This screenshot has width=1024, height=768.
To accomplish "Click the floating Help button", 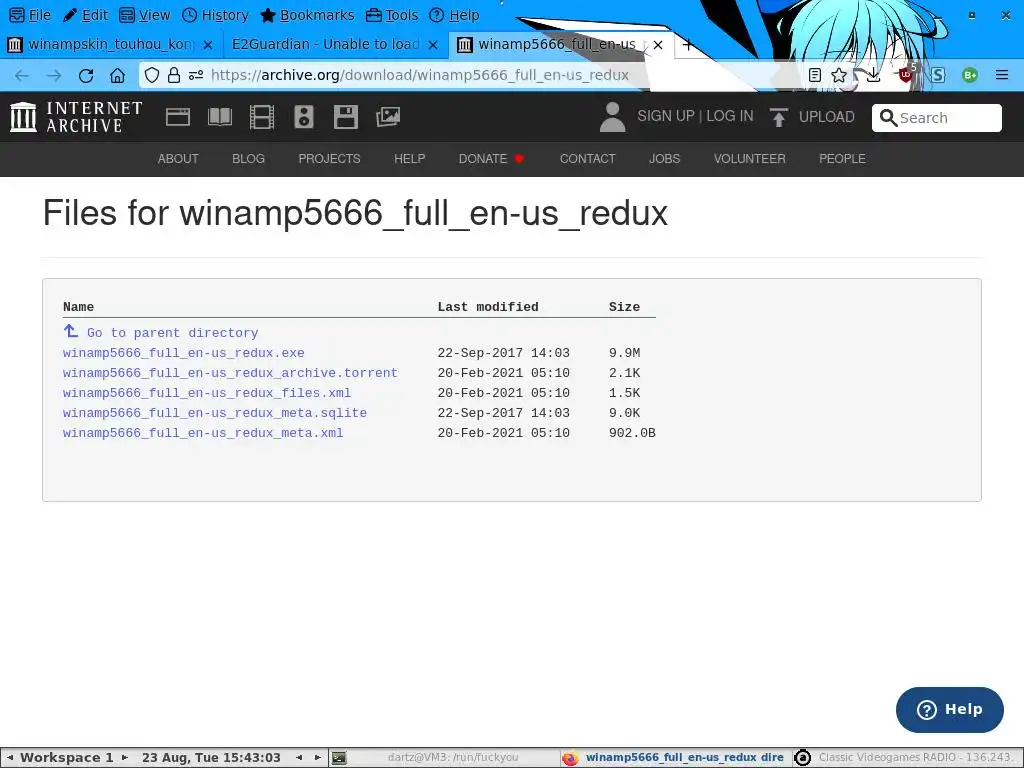I will (x=949, y=710).
